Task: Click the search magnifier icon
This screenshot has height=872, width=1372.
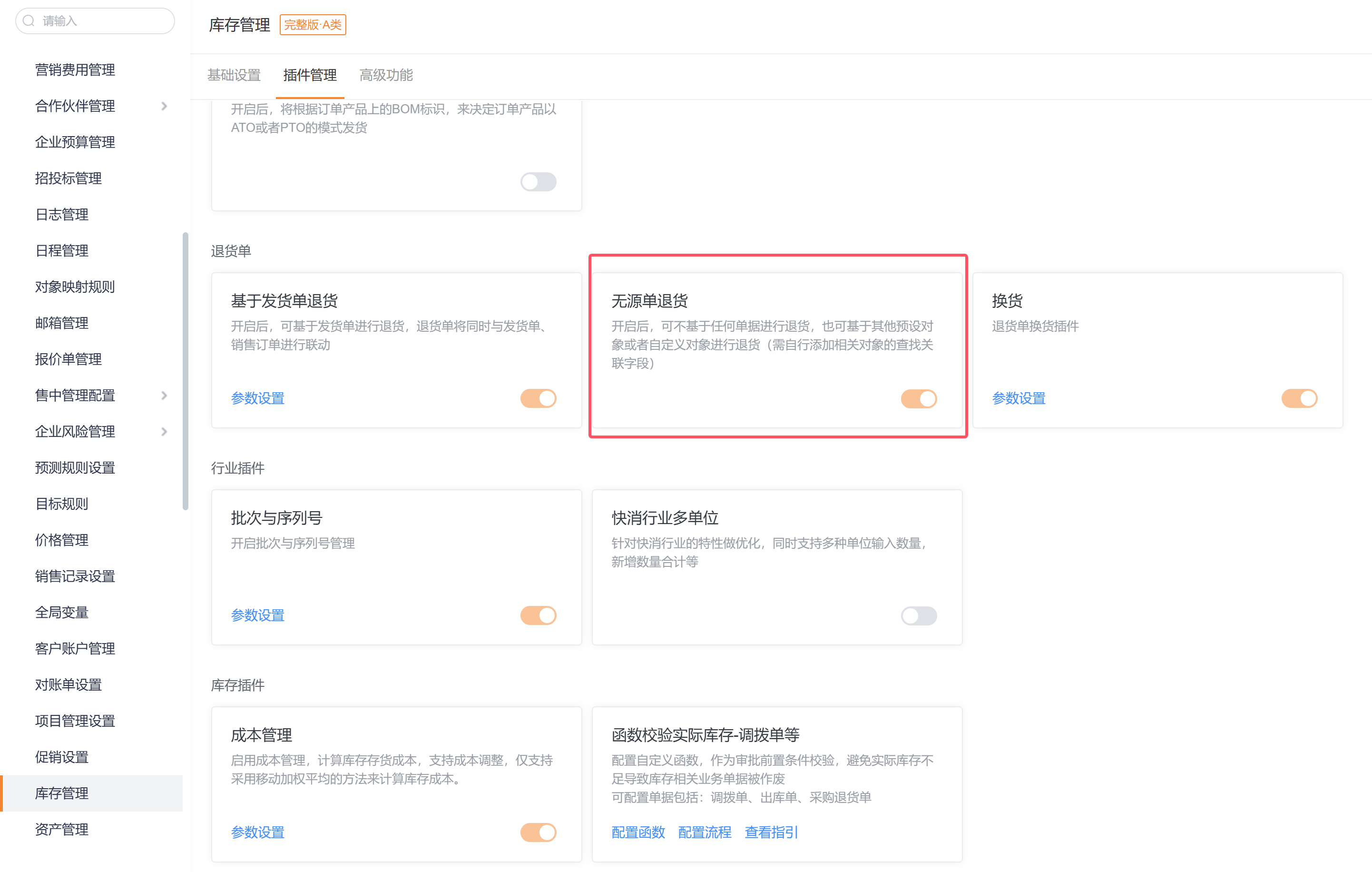Action: 29,21
